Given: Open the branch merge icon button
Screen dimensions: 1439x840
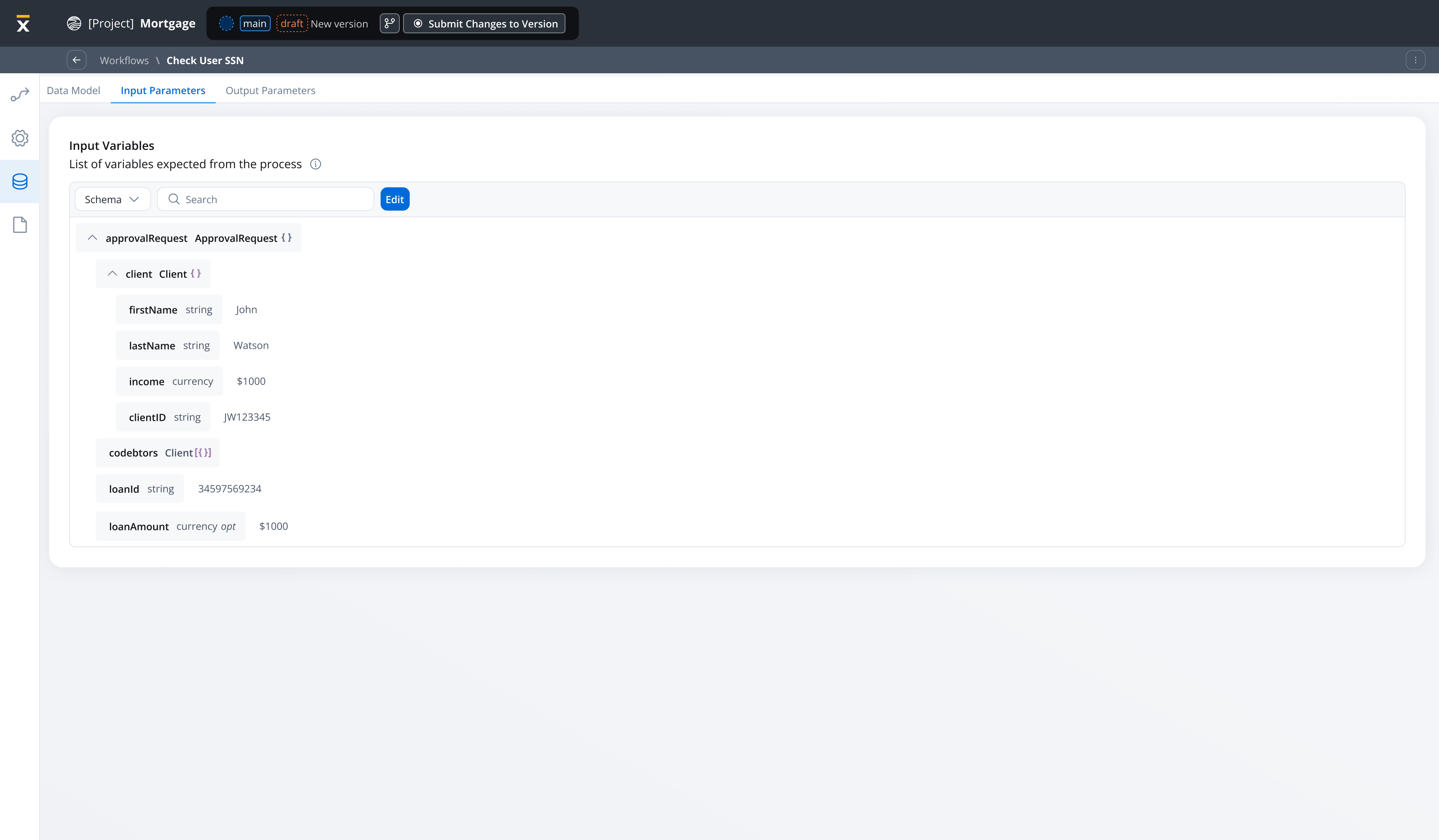Looking at the screenshot, I should click(x=389, y=23).
